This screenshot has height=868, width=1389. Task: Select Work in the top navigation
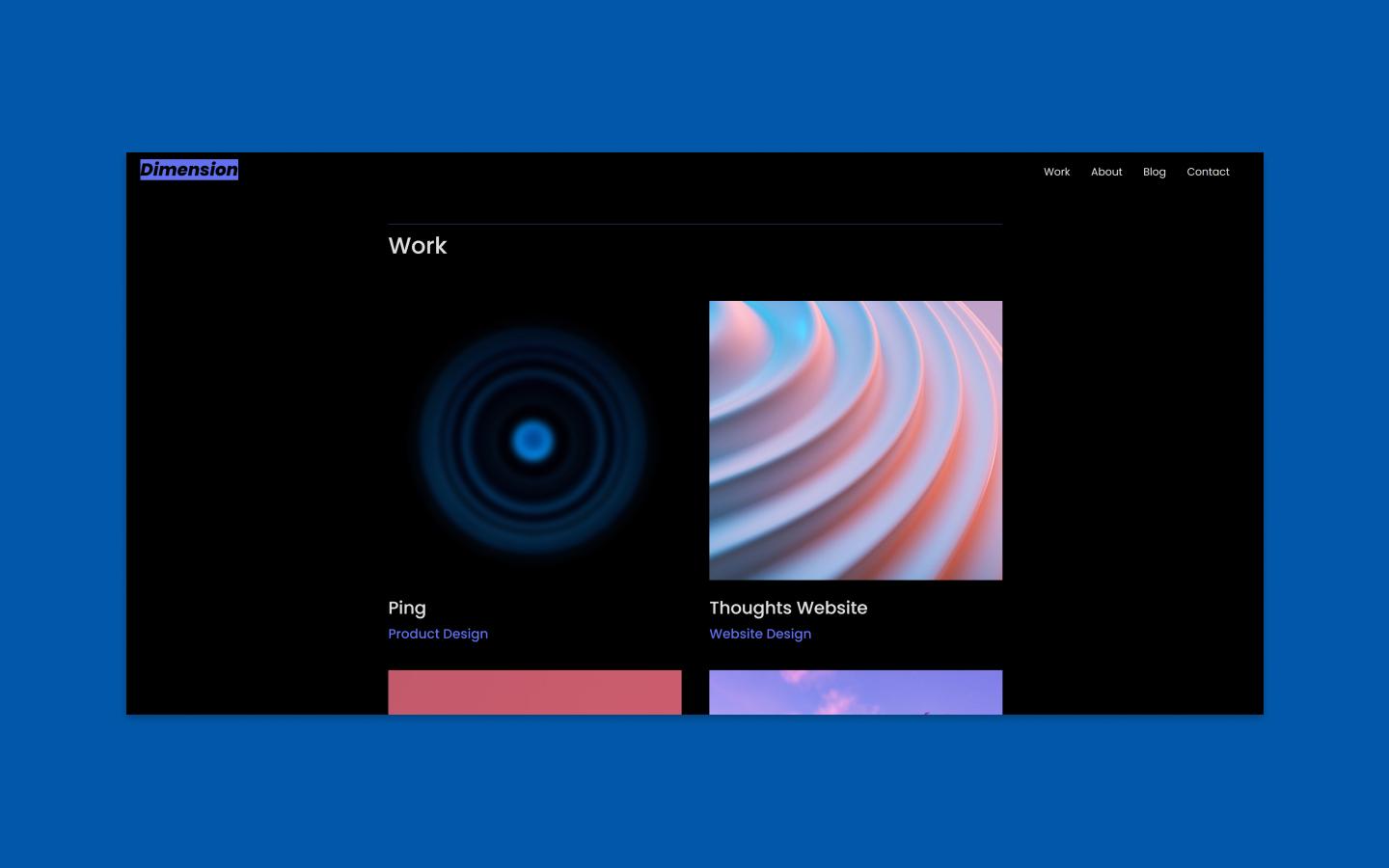[1056, 172]
